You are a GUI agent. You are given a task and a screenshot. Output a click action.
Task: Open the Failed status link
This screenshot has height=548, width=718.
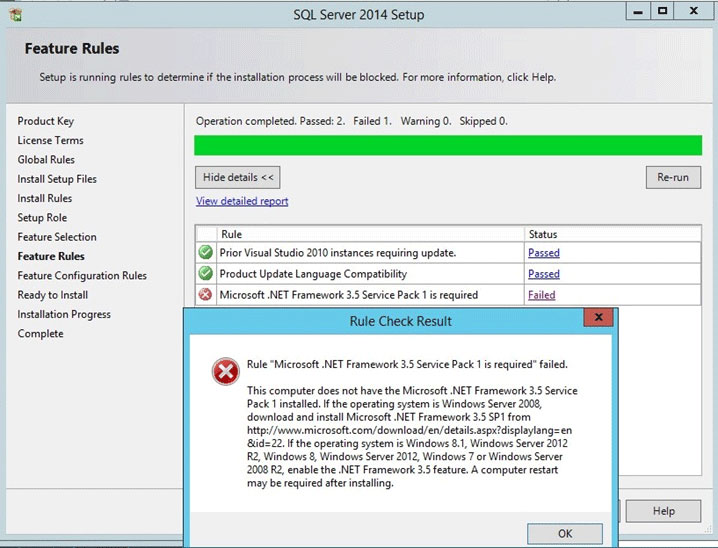(x=542, y=295)
